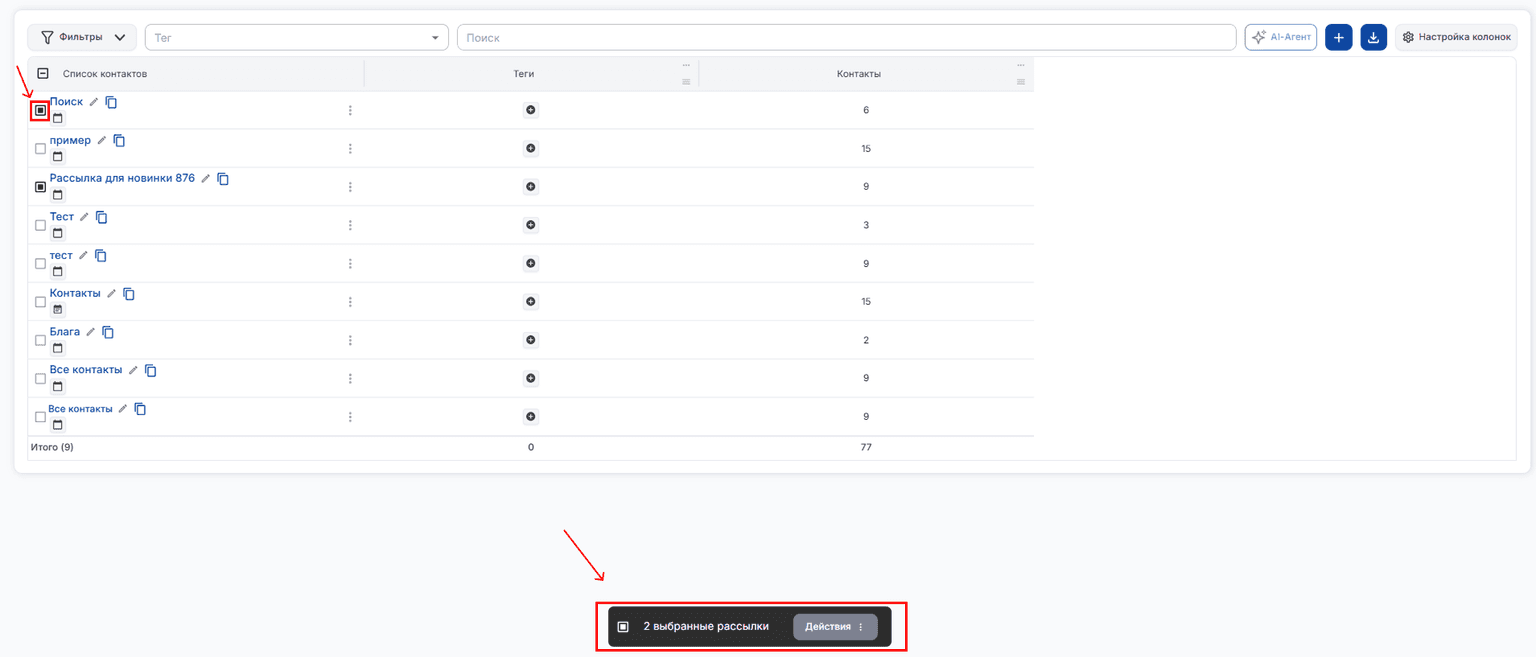Check the Контакты list row checkbox
Viewport: 1536px width, 657px height.
[40, 302]
